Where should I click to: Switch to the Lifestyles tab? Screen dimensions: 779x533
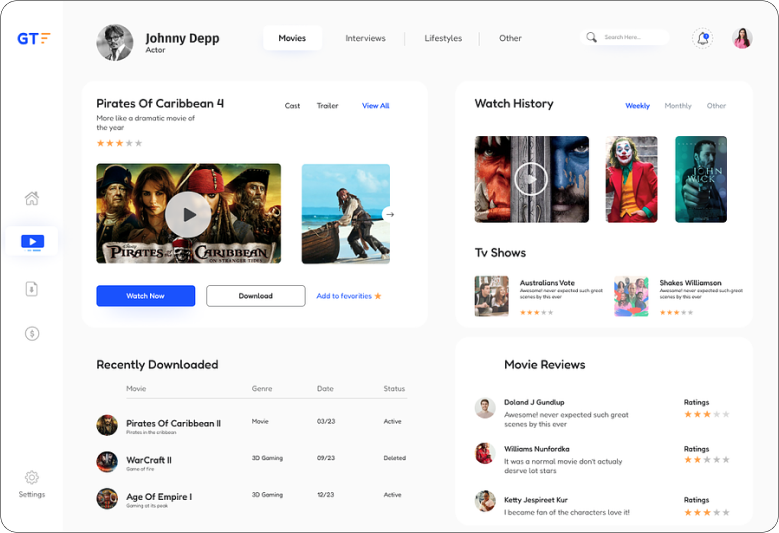tap(443, 38)
